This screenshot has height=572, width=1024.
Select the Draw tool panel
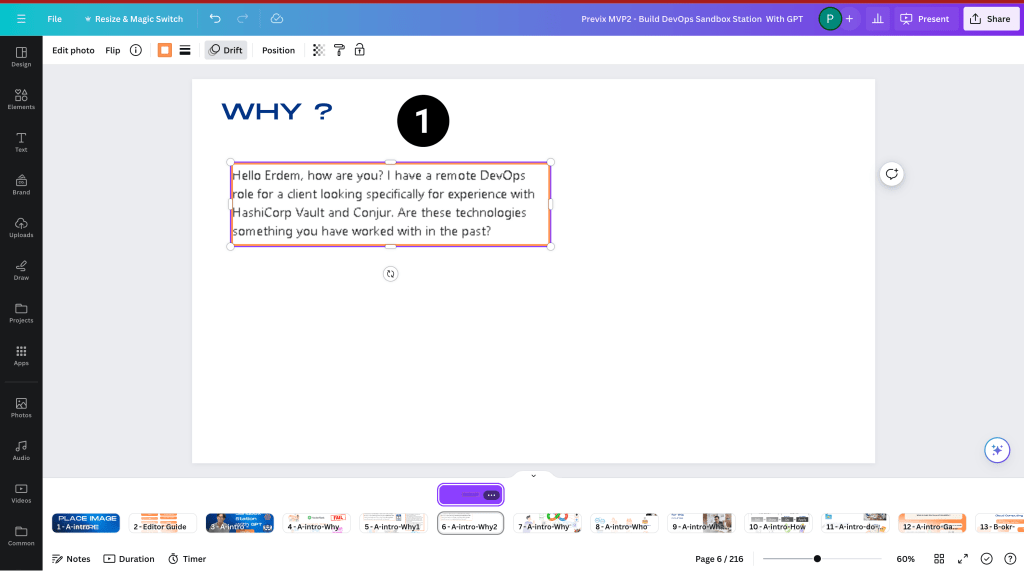21,270
